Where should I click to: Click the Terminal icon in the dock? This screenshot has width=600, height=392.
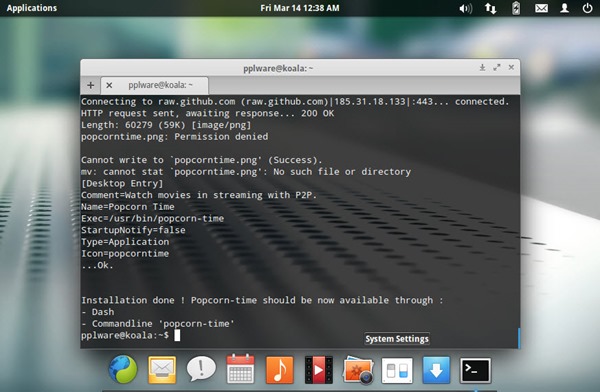click(475, 371)
